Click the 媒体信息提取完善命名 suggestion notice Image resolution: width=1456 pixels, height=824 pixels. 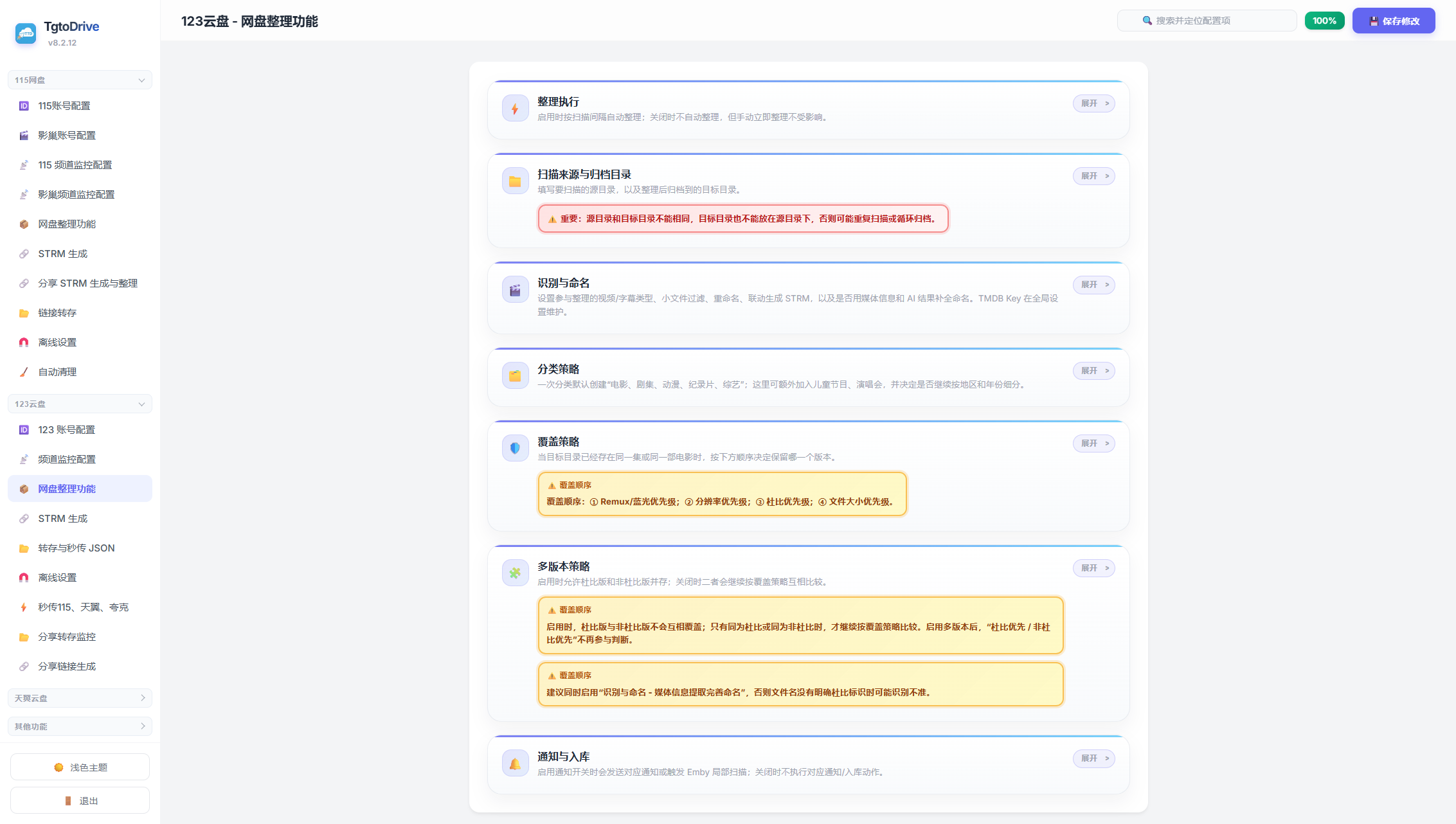pos(801,685)
